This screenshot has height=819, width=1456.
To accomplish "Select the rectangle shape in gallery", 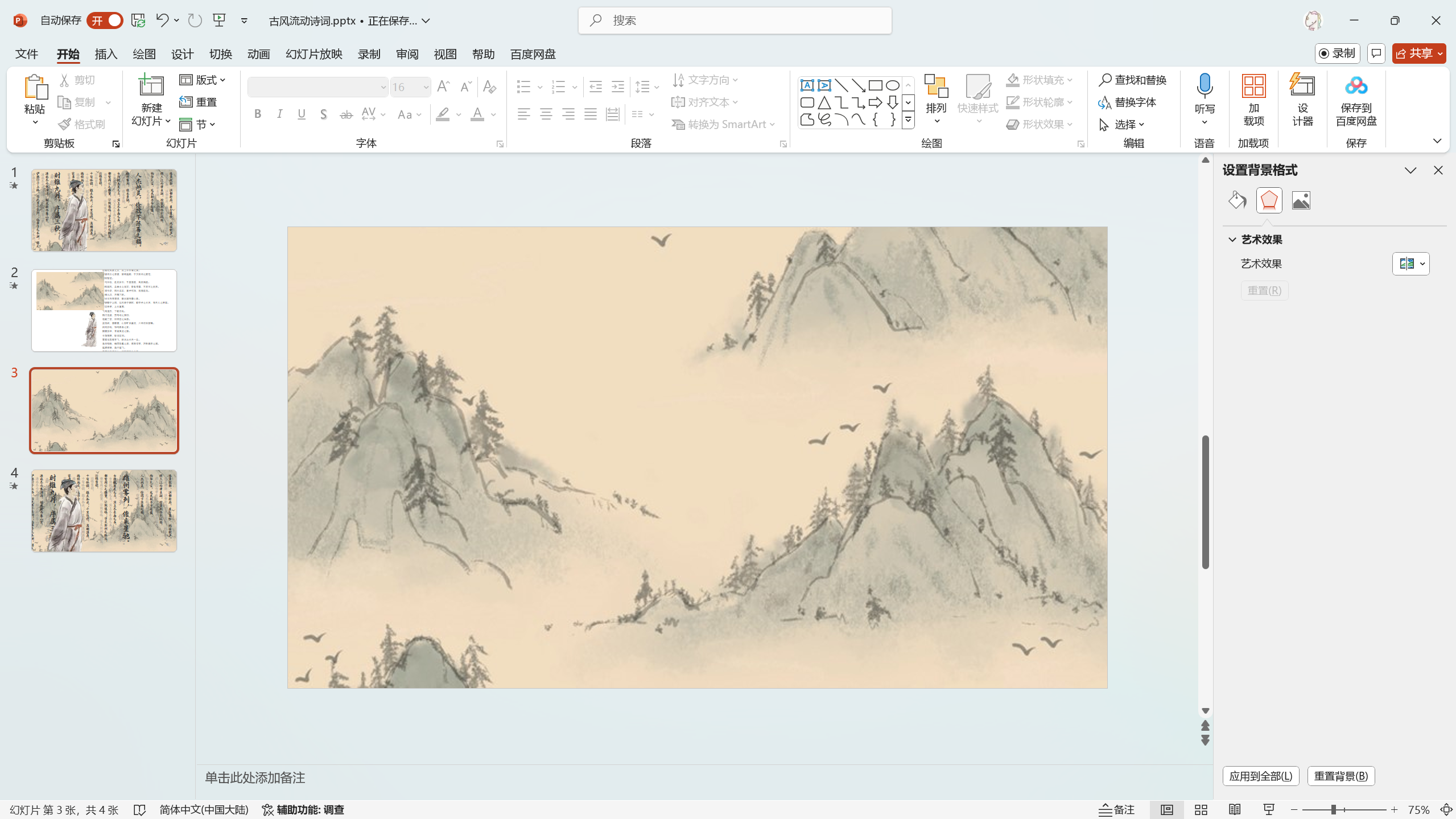I will (875, 85).
